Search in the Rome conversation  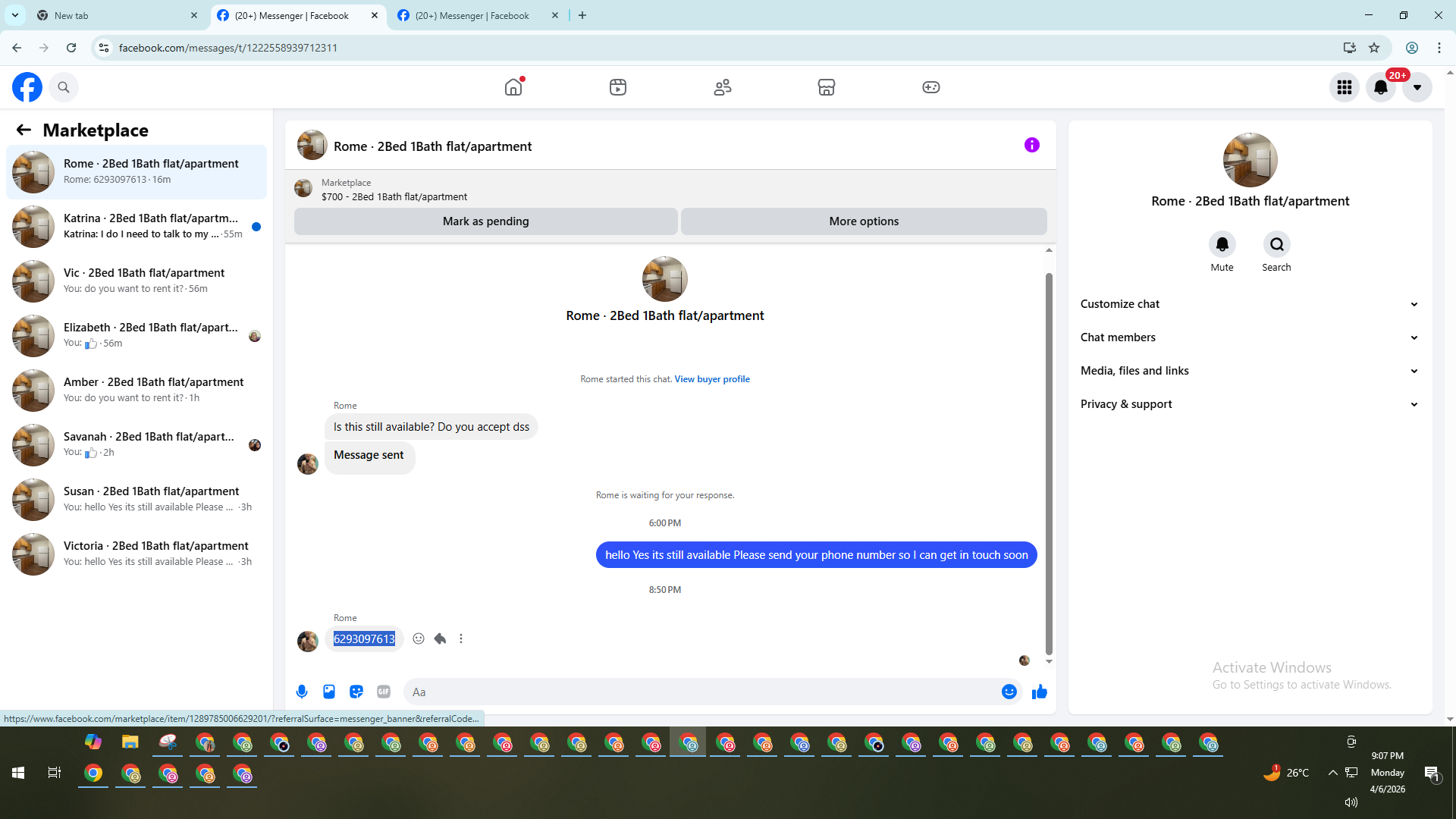coord(1277,244)
